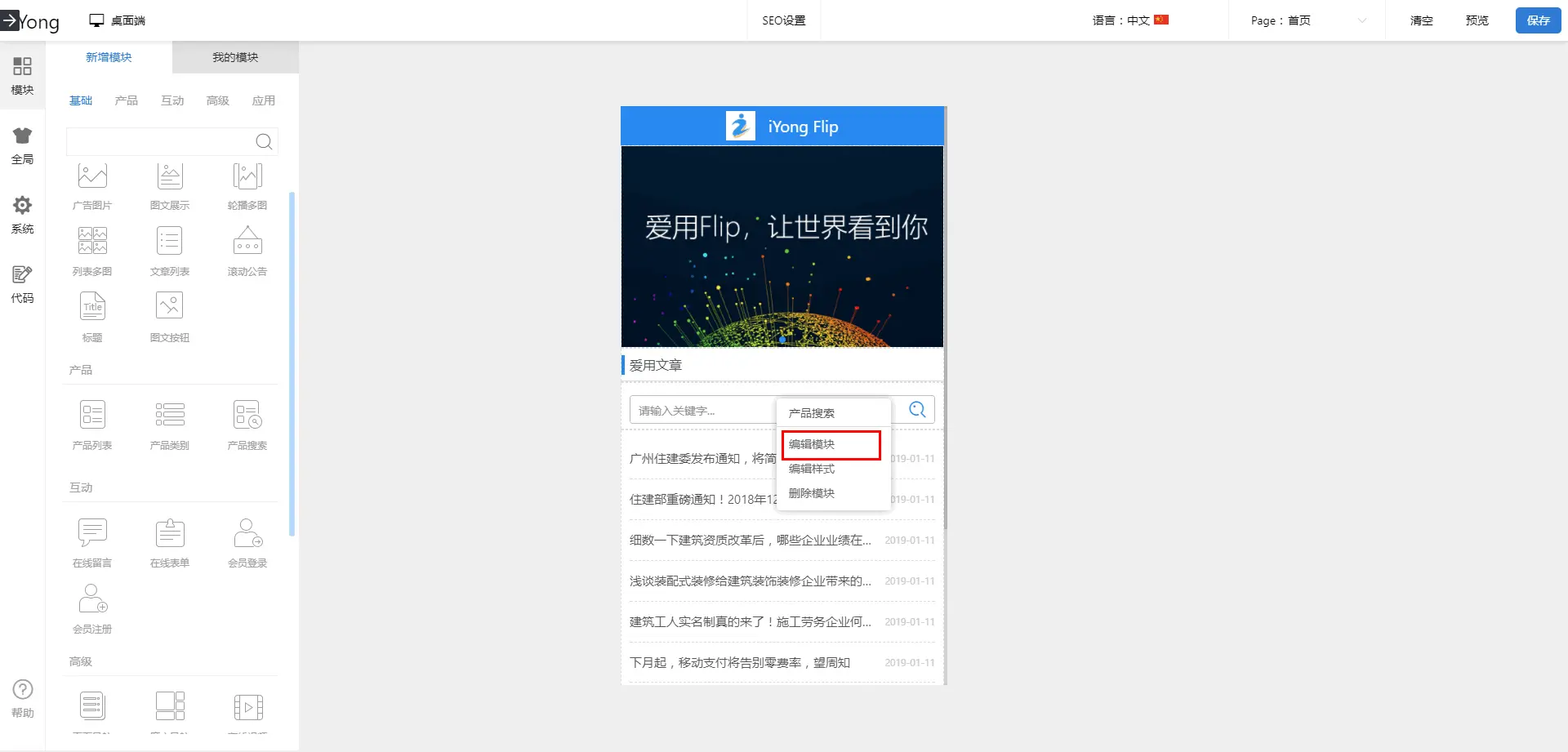1568x752 pixels.
Task: Click the 预览 preview button
Action: (x=1477, y=20)
